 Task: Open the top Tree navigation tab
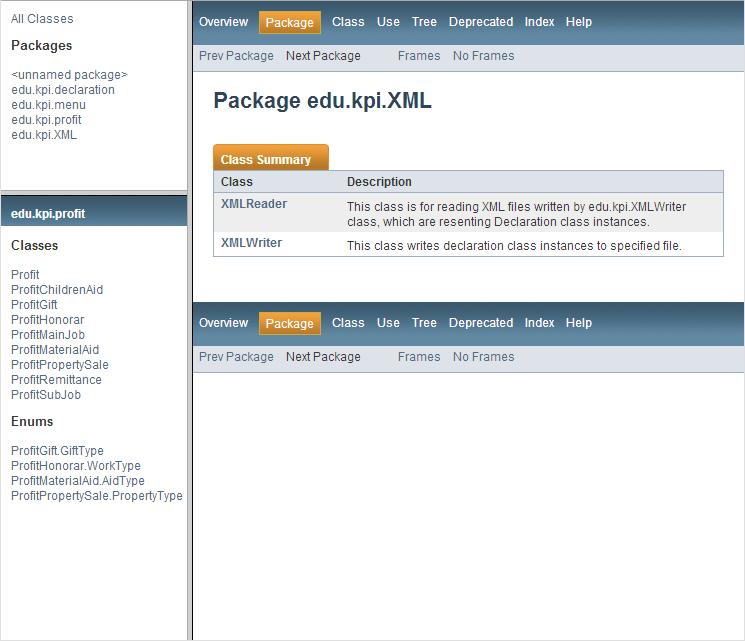point(424,22)
